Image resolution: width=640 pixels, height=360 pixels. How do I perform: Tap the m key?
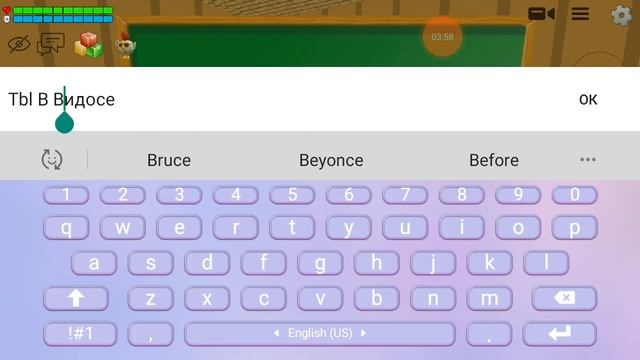[489, 298]
